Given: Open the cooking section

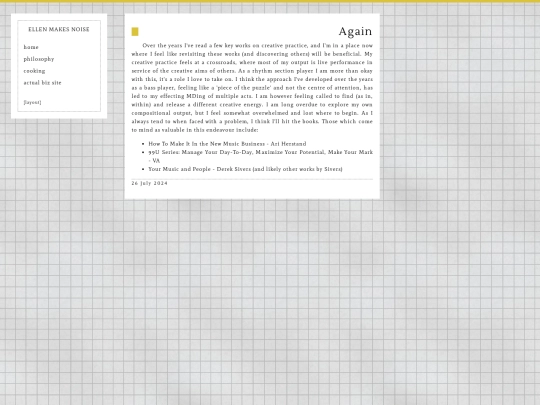Looking at the screenshot, I should [x=34, y=71].
